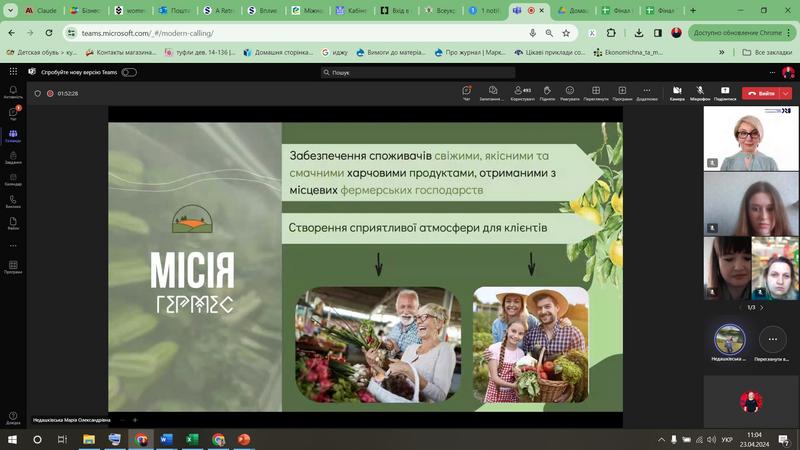800x450 pixels.
Task: Open the Chrome zoom indicator
Action: pos(549,33)
